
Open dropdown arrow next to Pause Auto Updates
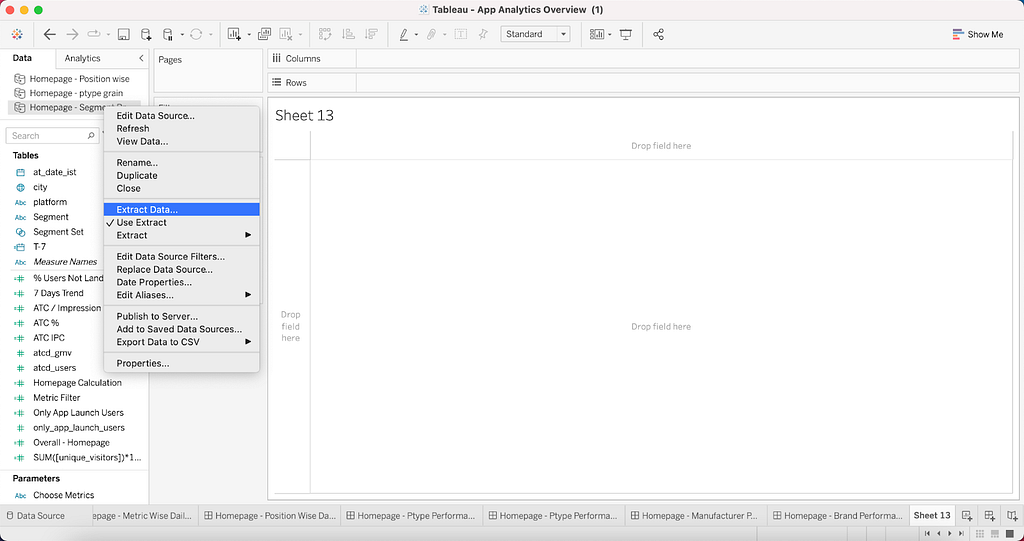tap(182, 35)
